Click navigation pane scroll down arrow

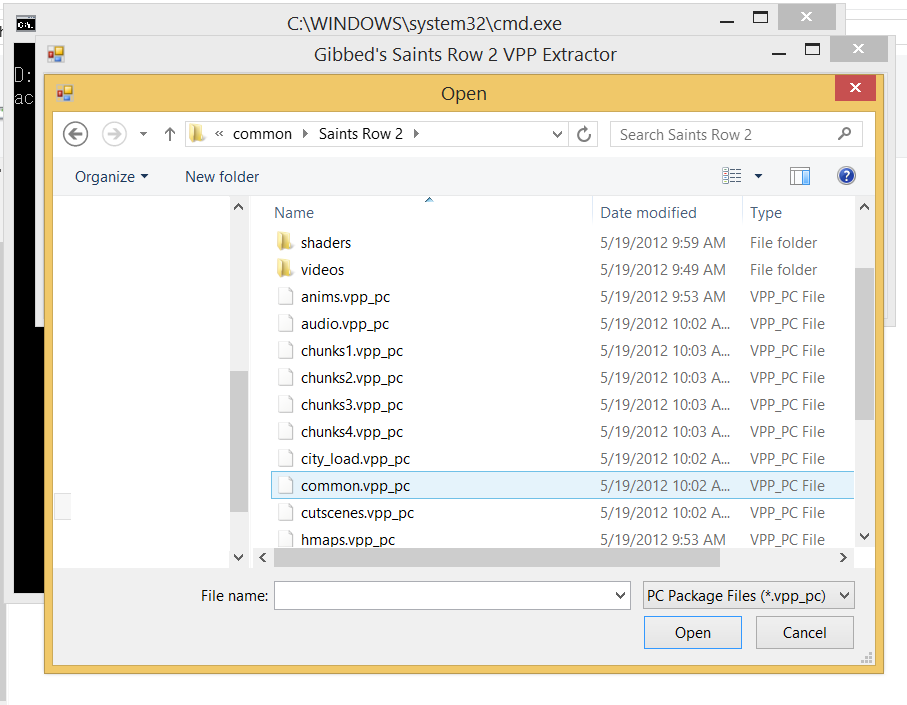pos(238,558)
